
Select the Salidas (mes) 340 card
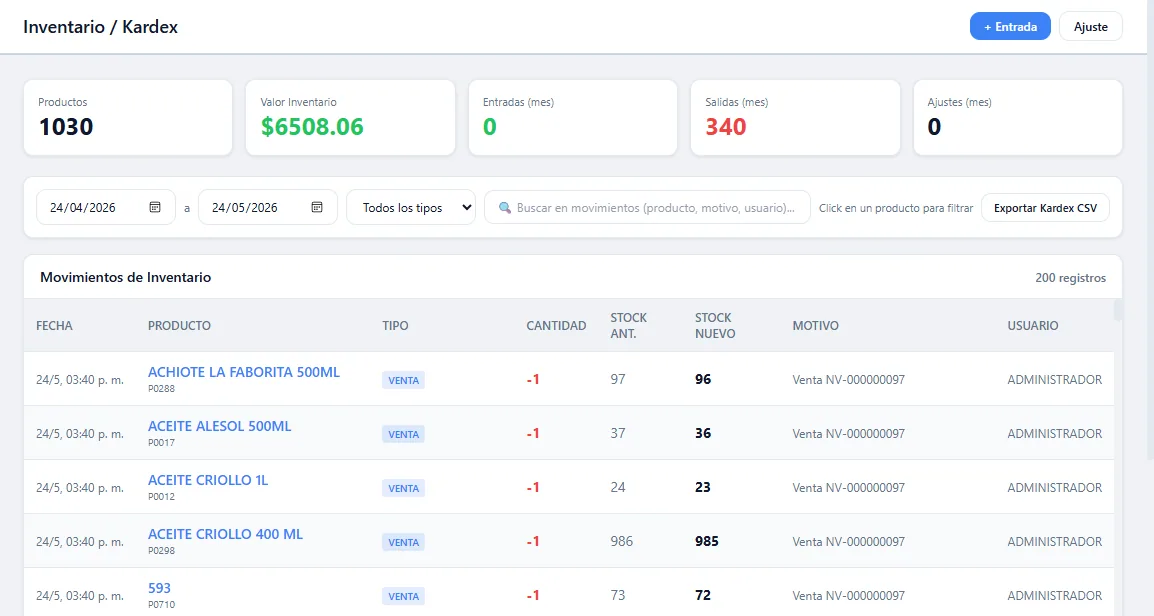click(x=795, y=118)
